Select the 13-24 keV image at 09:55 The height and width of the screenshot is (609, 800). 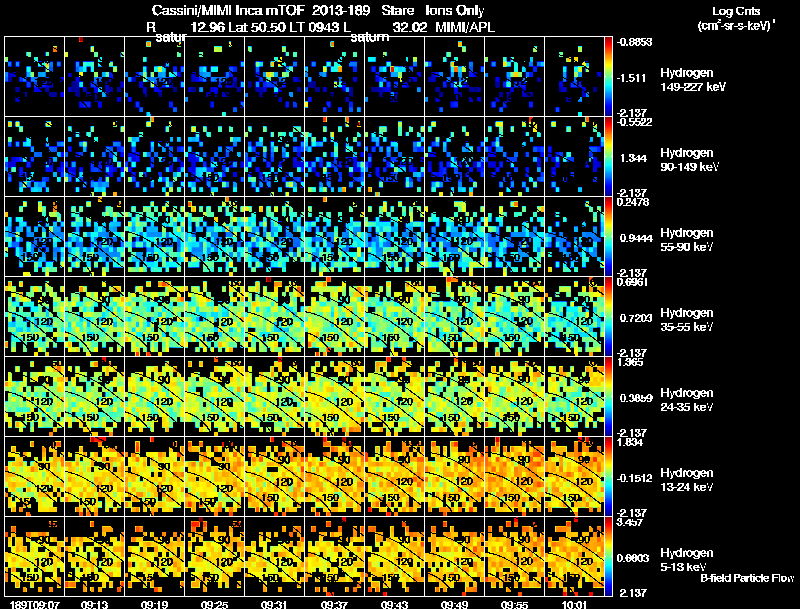(514, 477)
